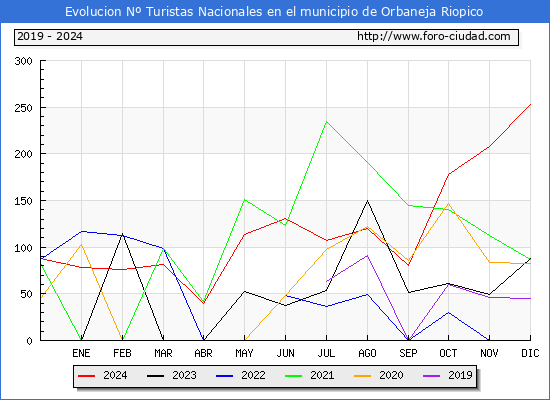Image resolution: width=550 pixels, height=400 pixels.
Task: Open the http://www.foro-ciudad.com URL text
Action: 434,36
